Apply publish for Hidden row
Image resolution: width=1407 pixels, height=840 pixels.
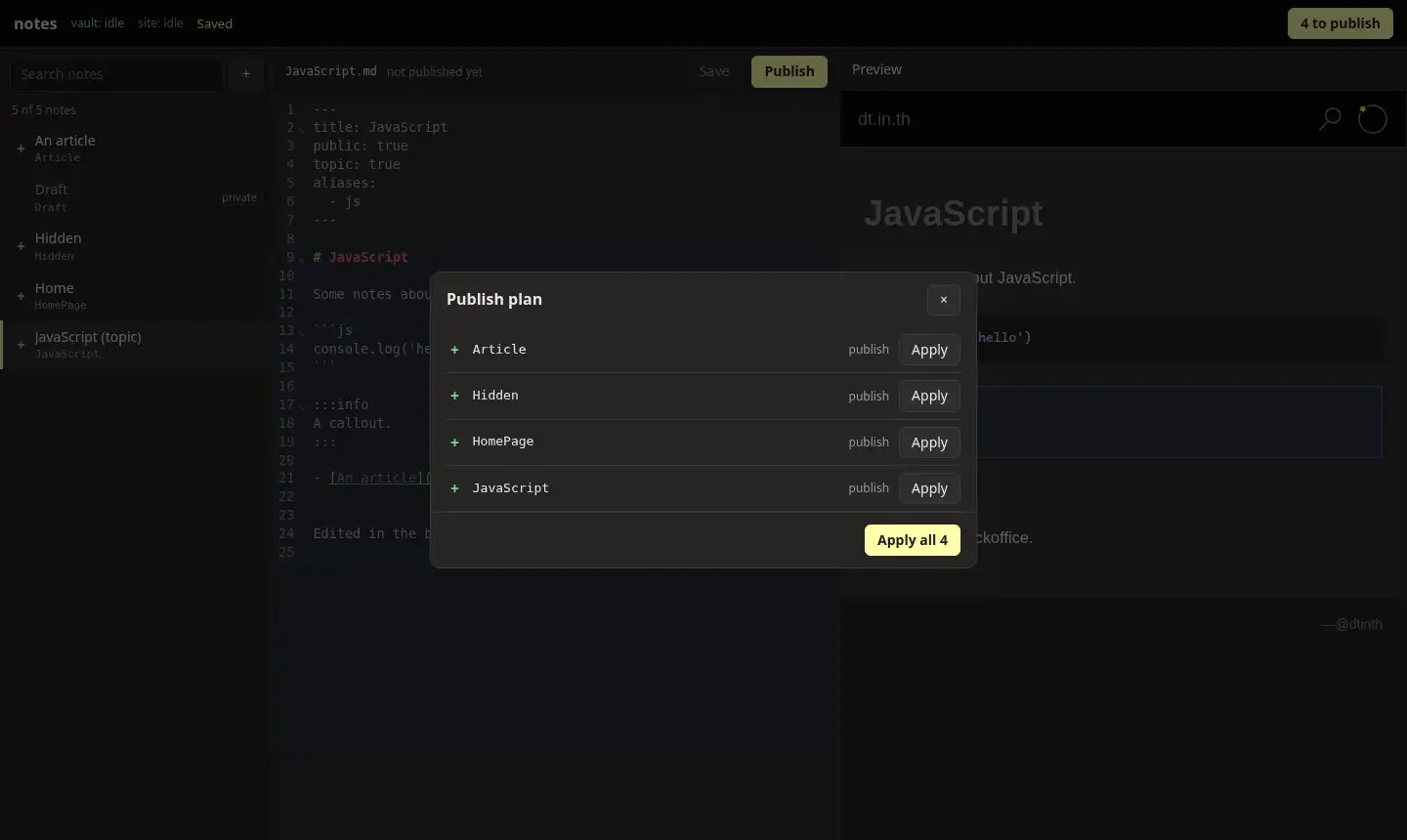(929, 396)
